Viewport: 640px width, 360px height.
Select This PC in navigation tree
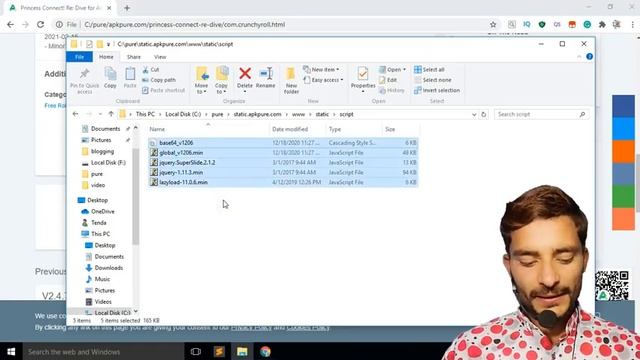[x=100, y=234]
